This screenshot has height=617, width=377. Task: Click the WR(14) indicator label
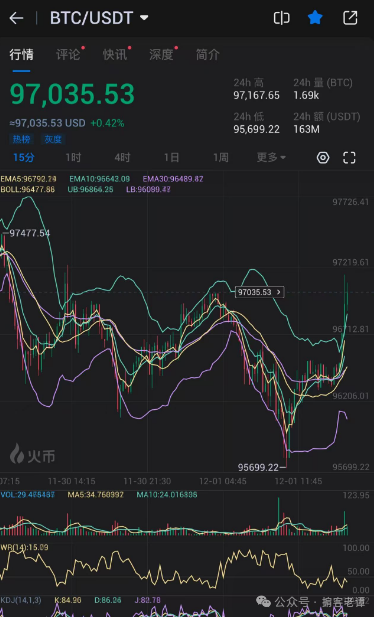pyautogui.click(x=24, y=547)
